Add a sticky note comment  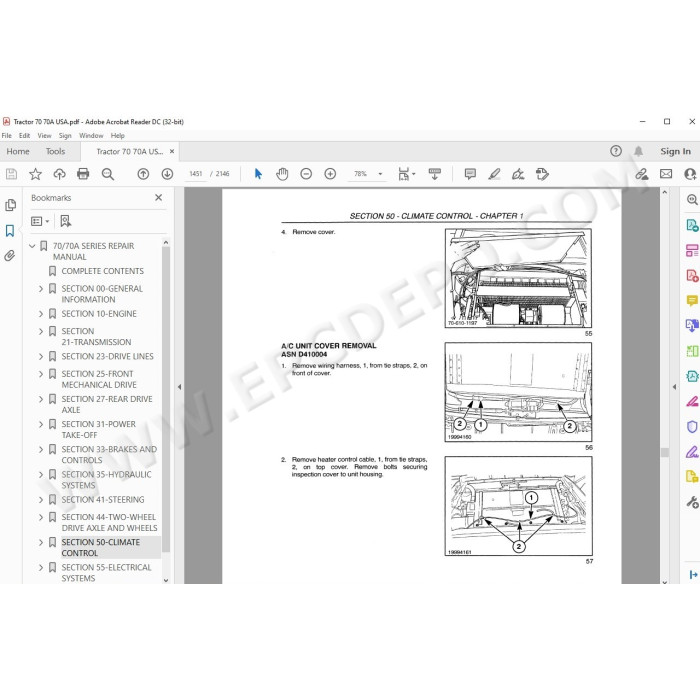click(470, 174)
